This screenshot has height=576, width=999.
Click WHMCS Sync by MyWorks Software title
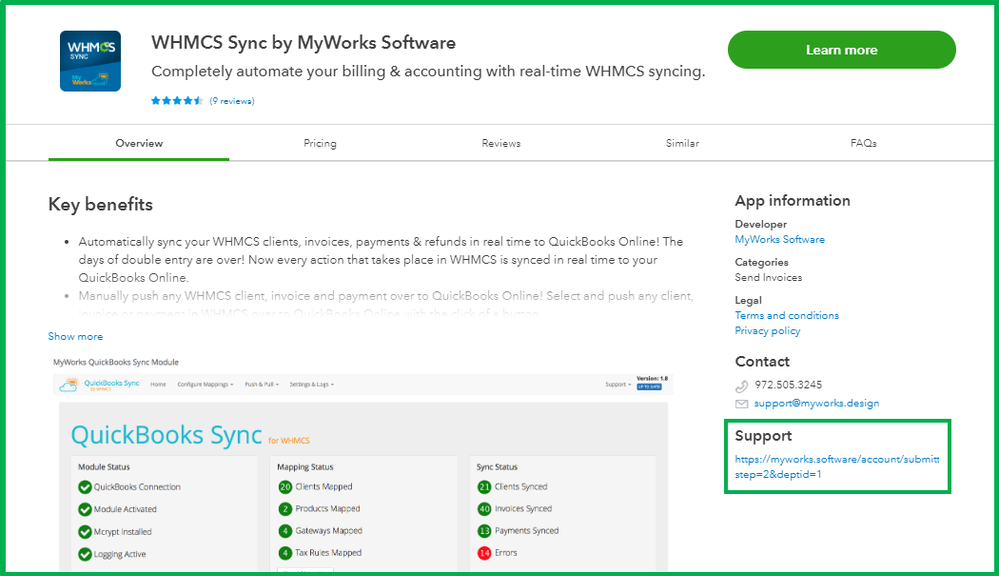click(303, 43)
